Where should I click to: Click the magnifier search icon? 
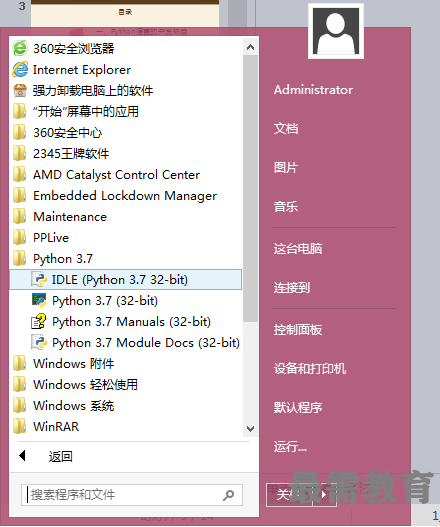pos(229,495)
